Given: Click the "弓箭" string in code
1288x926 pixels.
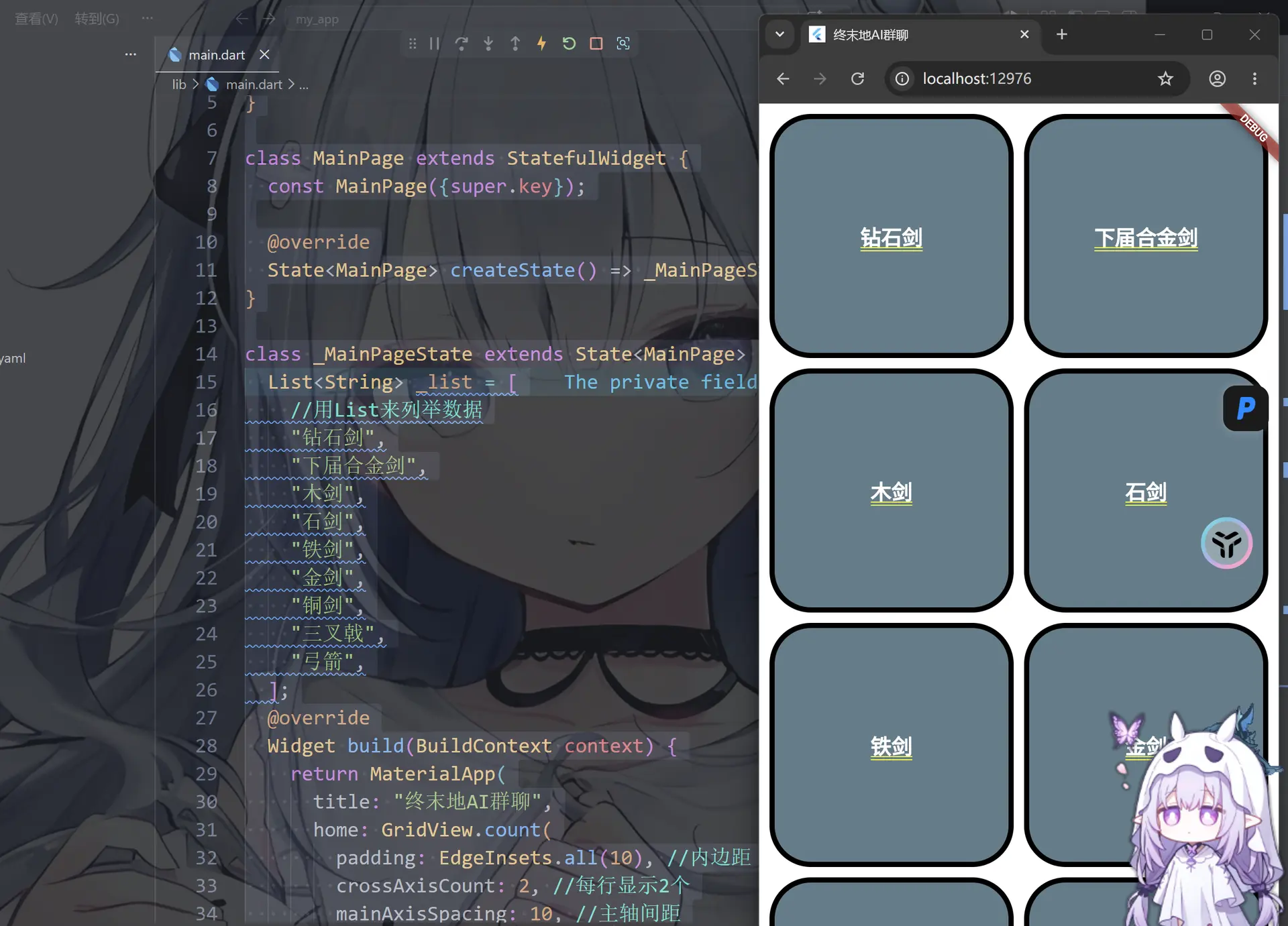Looking at the screenshot, I should click(322, 662).
